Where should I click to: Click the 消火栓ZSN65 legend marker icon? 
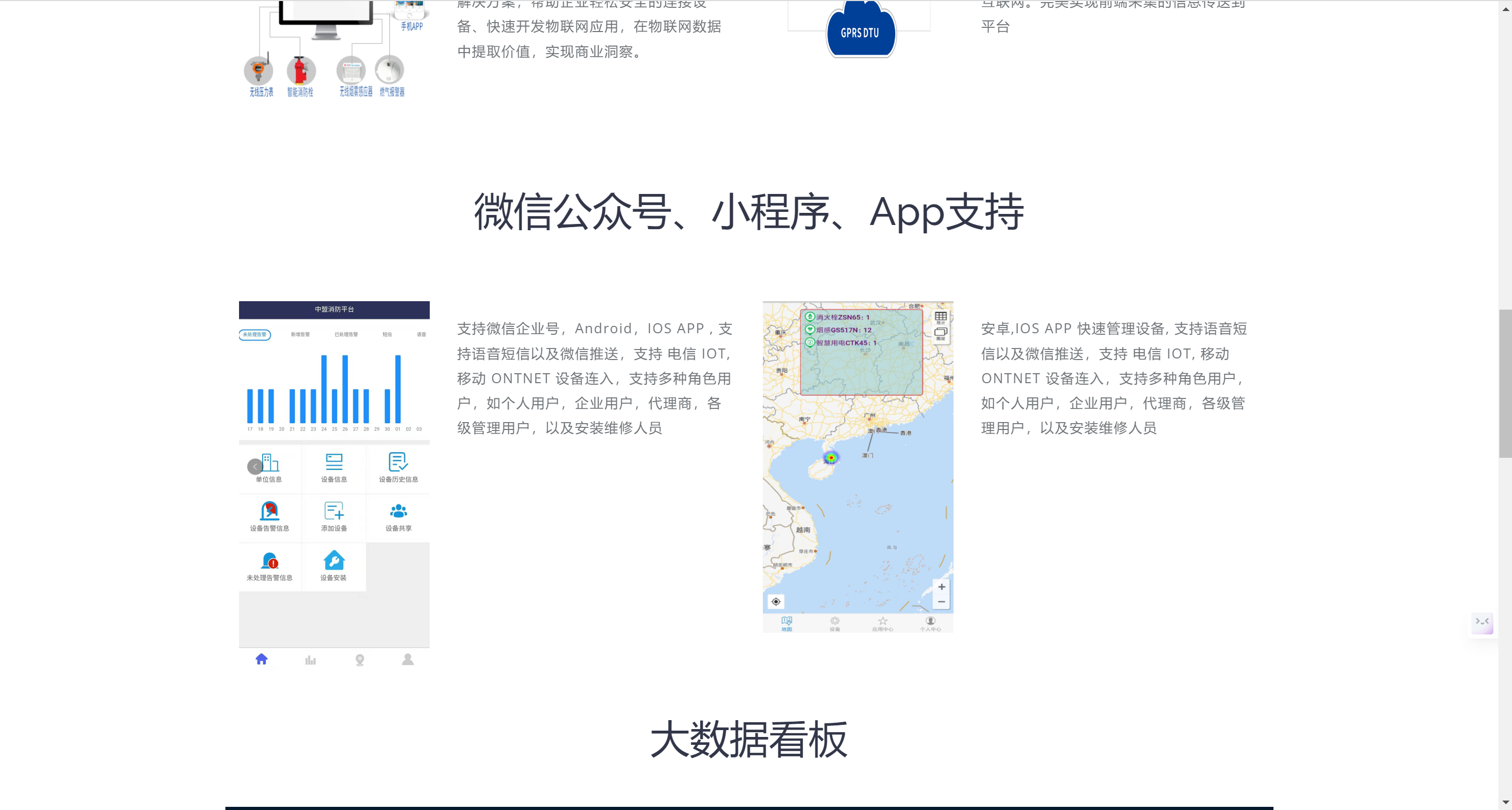pyautogui.click(x=810, y=316)
